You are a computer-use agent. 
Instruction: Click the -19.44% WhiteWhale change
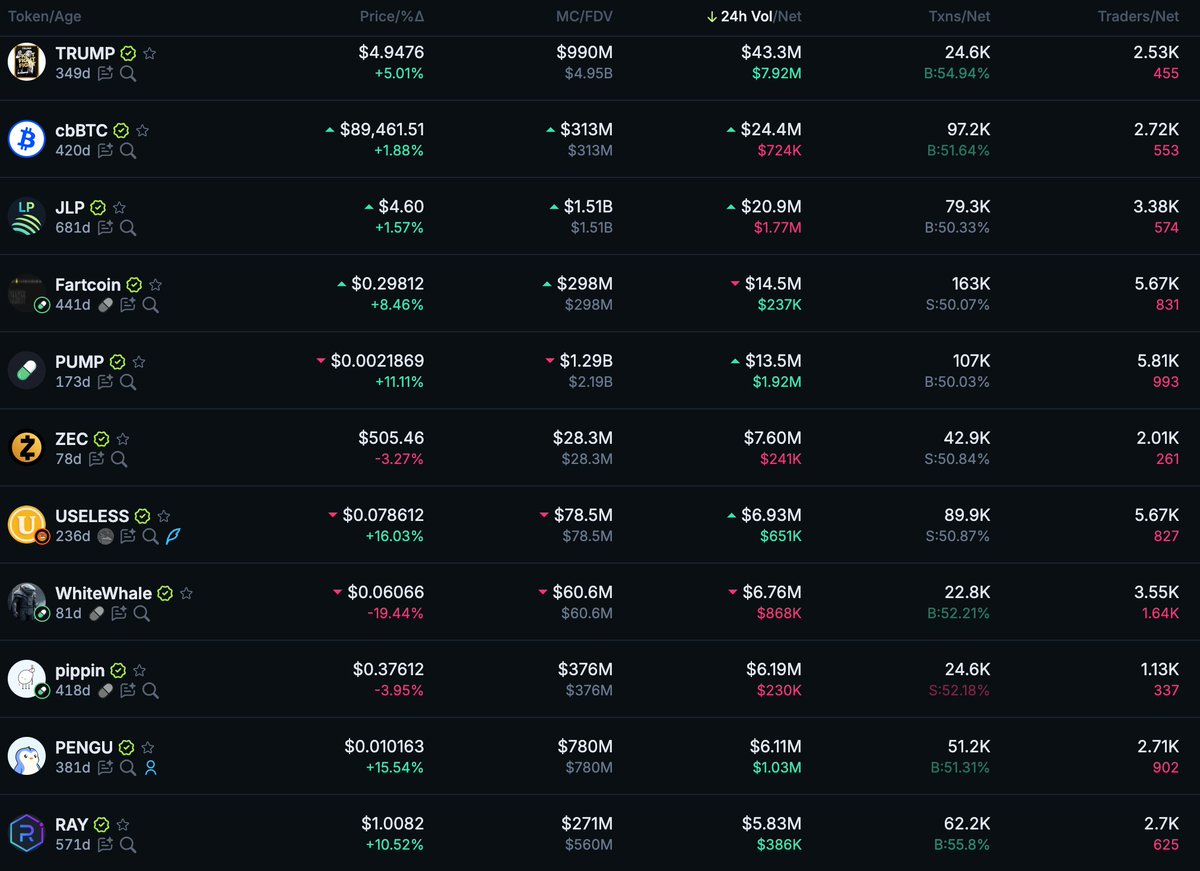point(395,613)
